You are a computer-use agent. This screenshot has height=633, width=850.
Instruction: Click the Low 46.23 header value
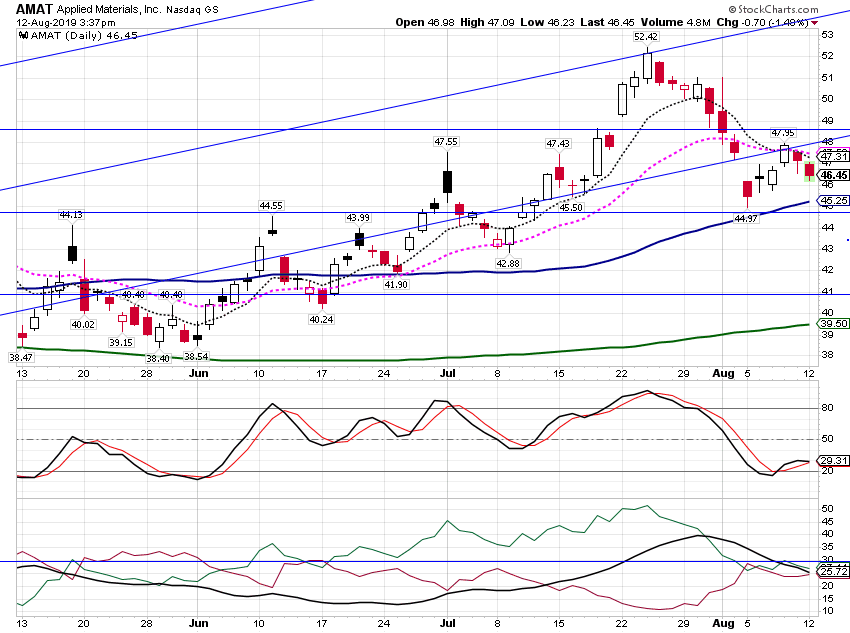click(547, 22)
